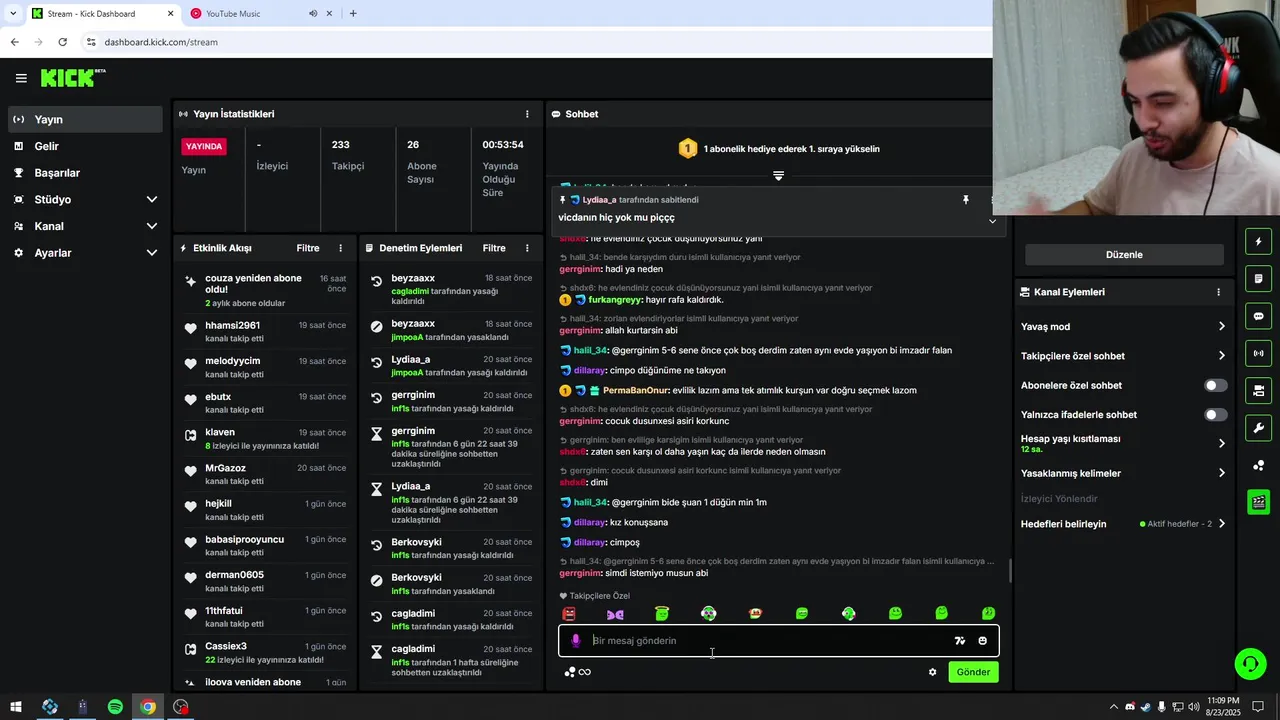Open the green headset support button
Image resolution: width=1280 pixels, height=720 pixels.
coord(1249,663)
